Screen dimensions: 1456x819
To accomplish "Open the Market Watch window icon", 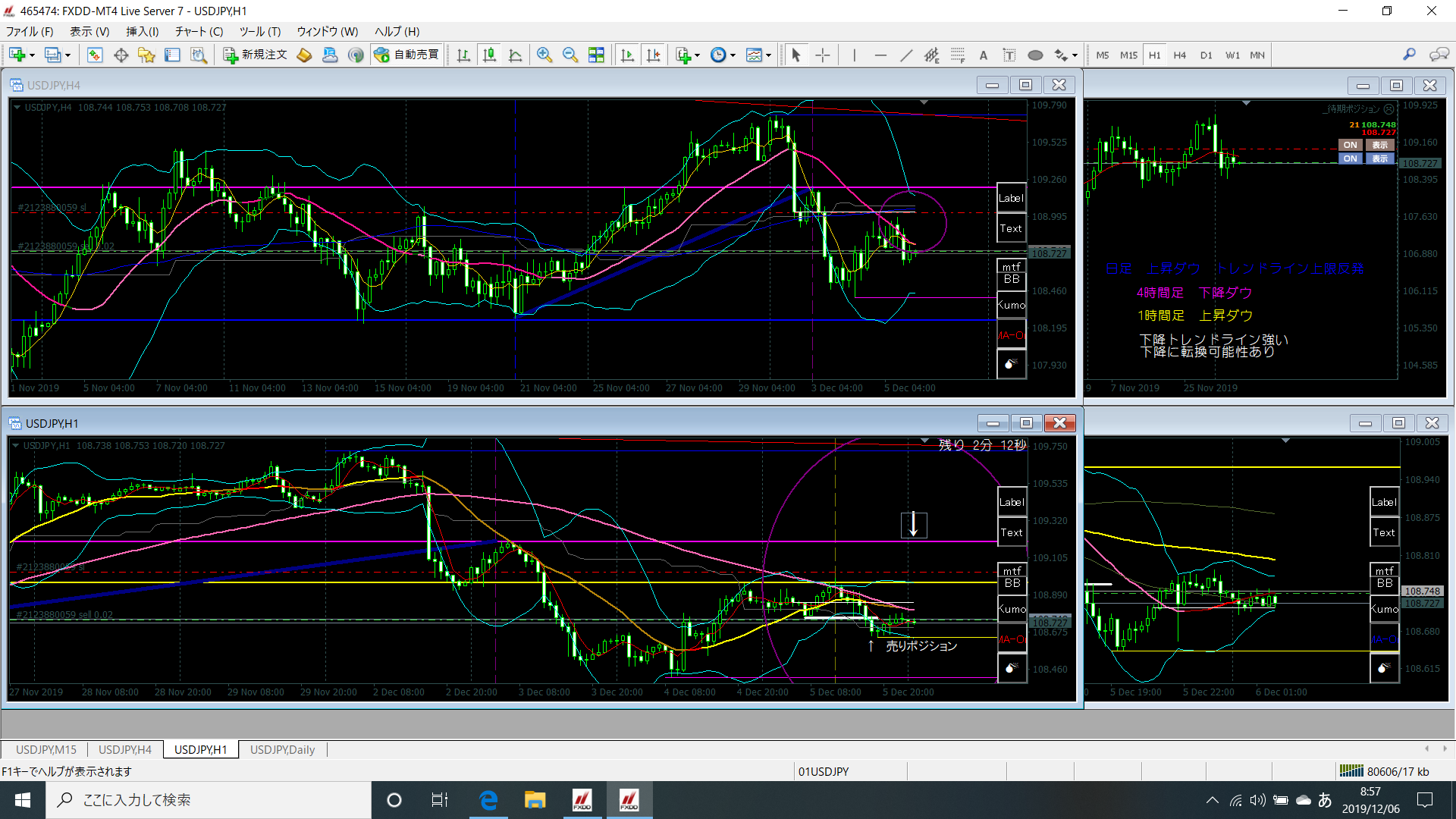I will pos(95,55).
